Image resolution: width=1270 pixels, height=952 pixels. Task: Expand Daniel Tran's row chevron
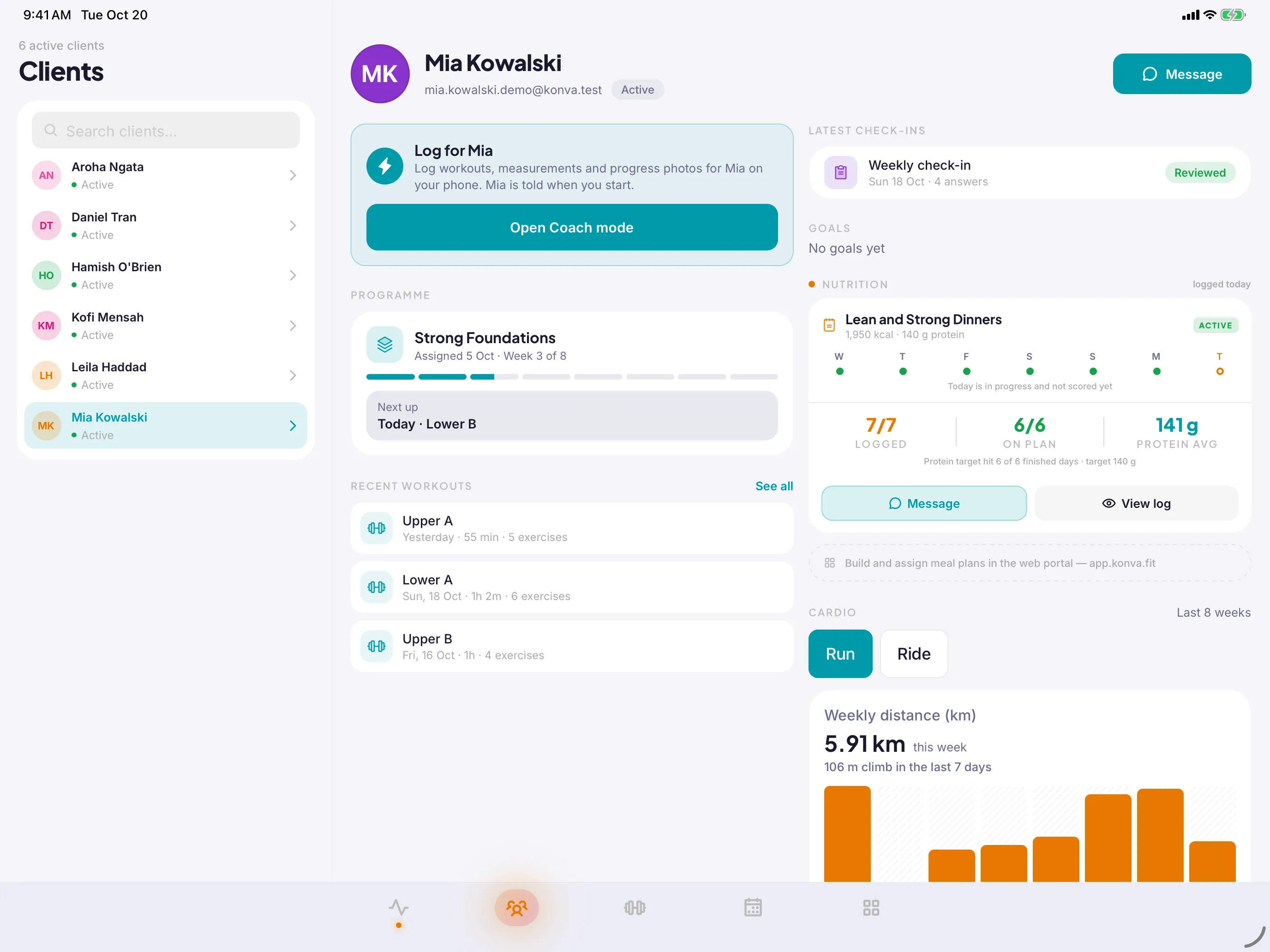(x=293, y=226)
